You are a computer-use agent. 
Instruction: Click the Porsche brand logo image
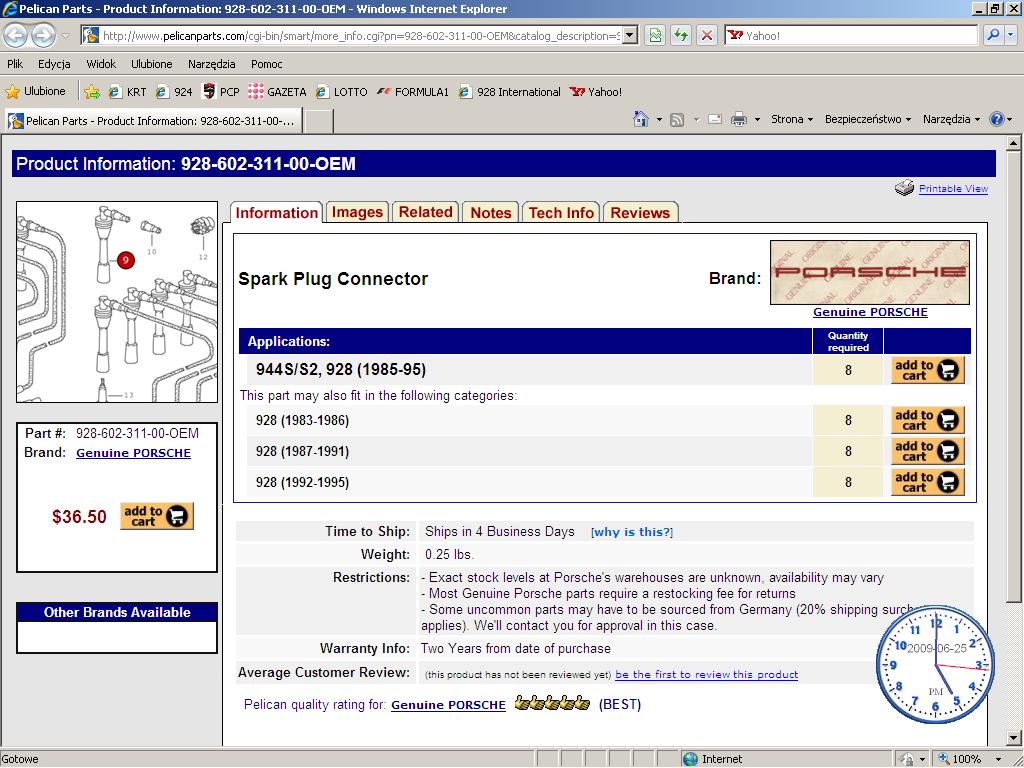(x=870, y=272)
